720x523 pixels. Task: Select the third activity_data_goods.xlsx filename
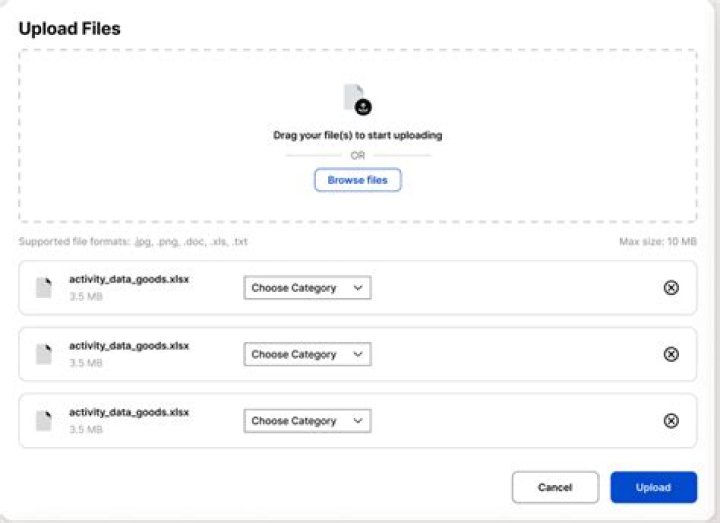click(x=129, y=412)
